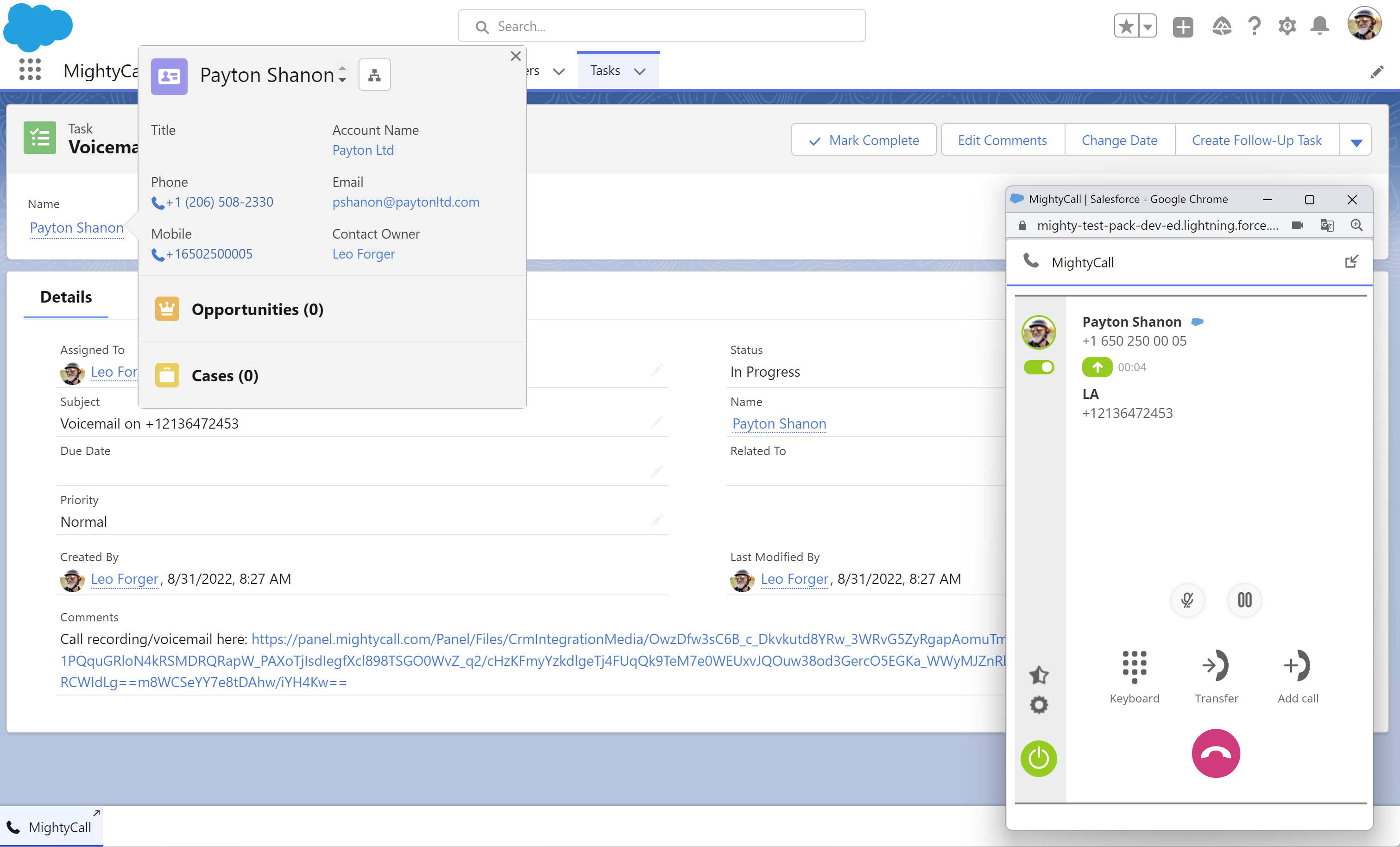This screenshot has height=847, width=1400.
Task: Focus the global Search field
Action: 662,26
